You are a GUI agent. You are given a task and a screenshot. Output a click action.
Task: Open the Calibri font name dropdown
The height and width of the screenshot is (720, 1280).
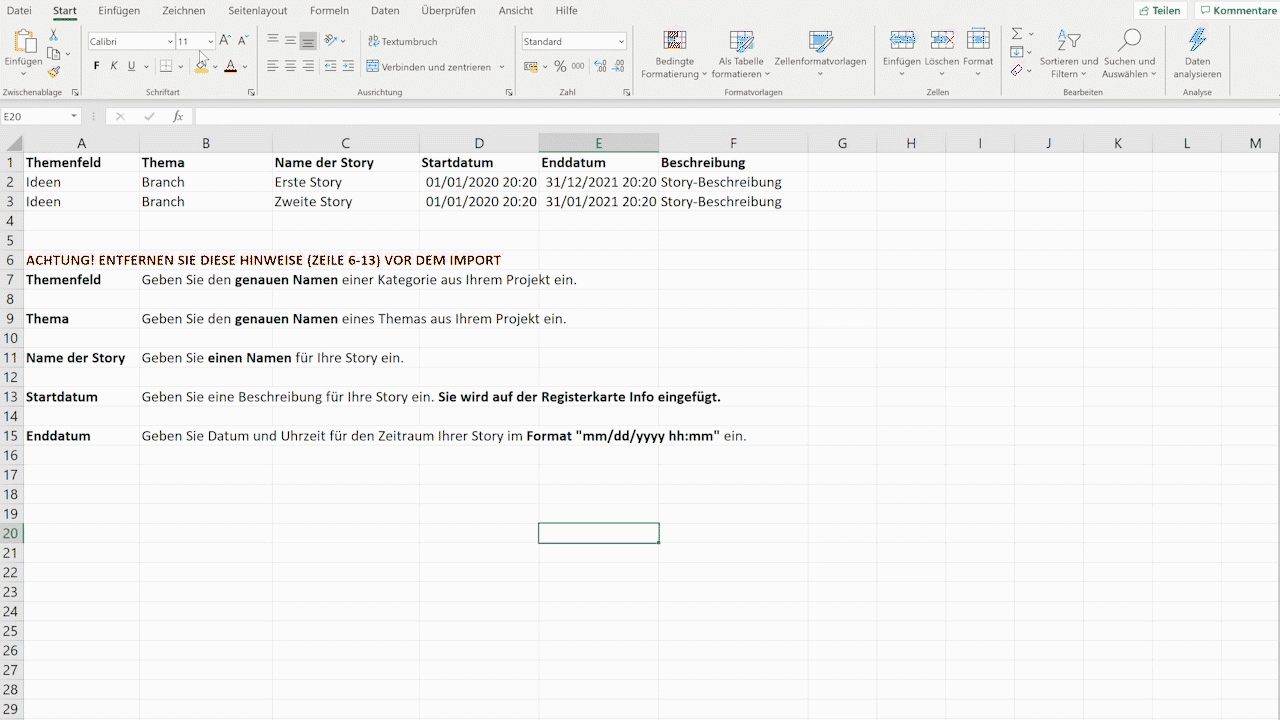click(170, 42)
